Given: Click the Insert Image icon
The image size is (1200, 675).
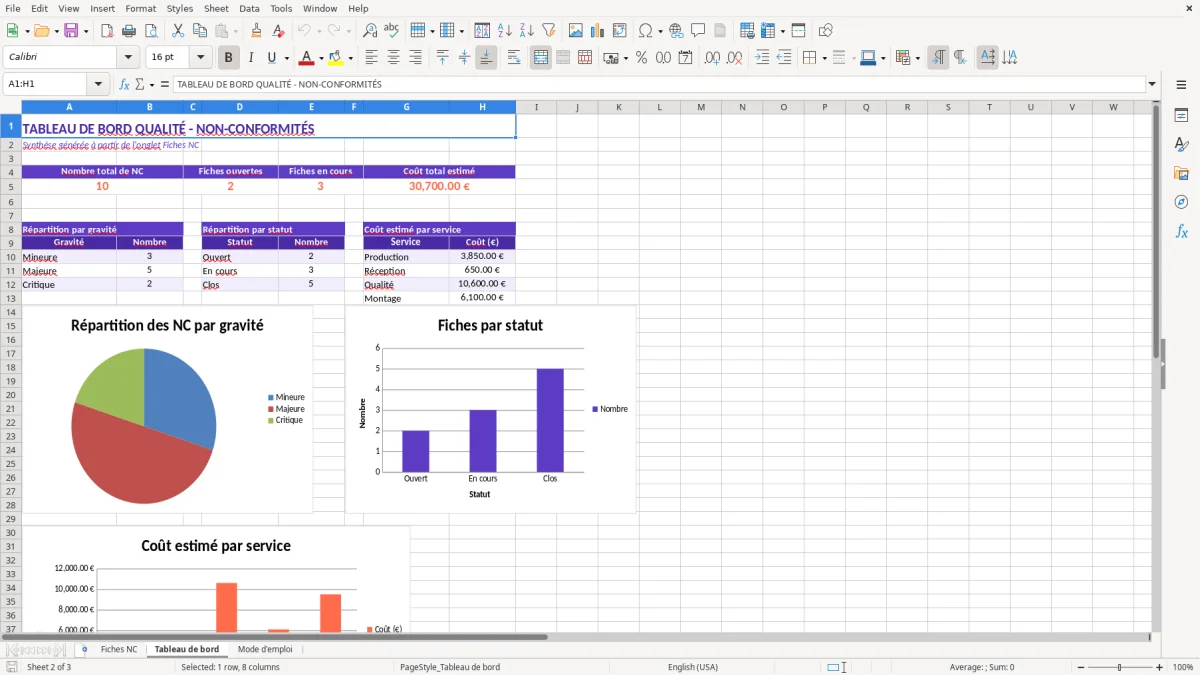Looking at the screenshot, I should pos(576,31).
